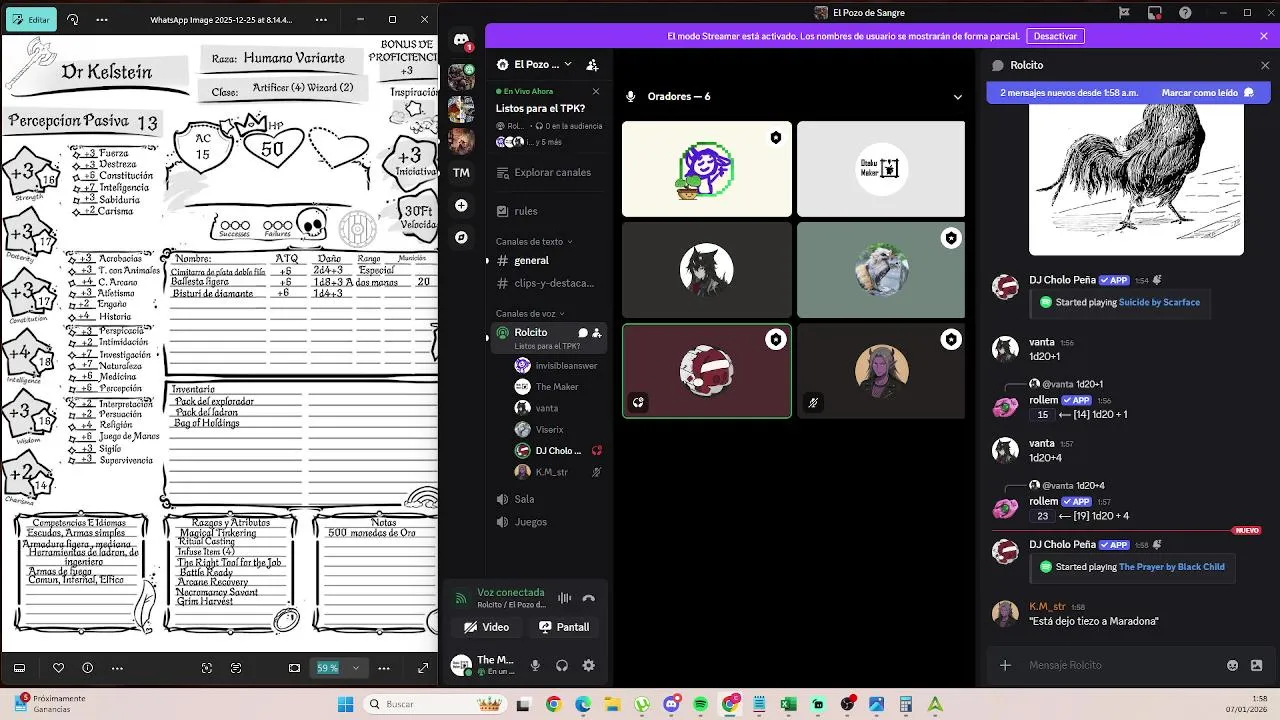Open Discord help question mark icon
Screen dimensions: 1280x720
[1185, 12]
